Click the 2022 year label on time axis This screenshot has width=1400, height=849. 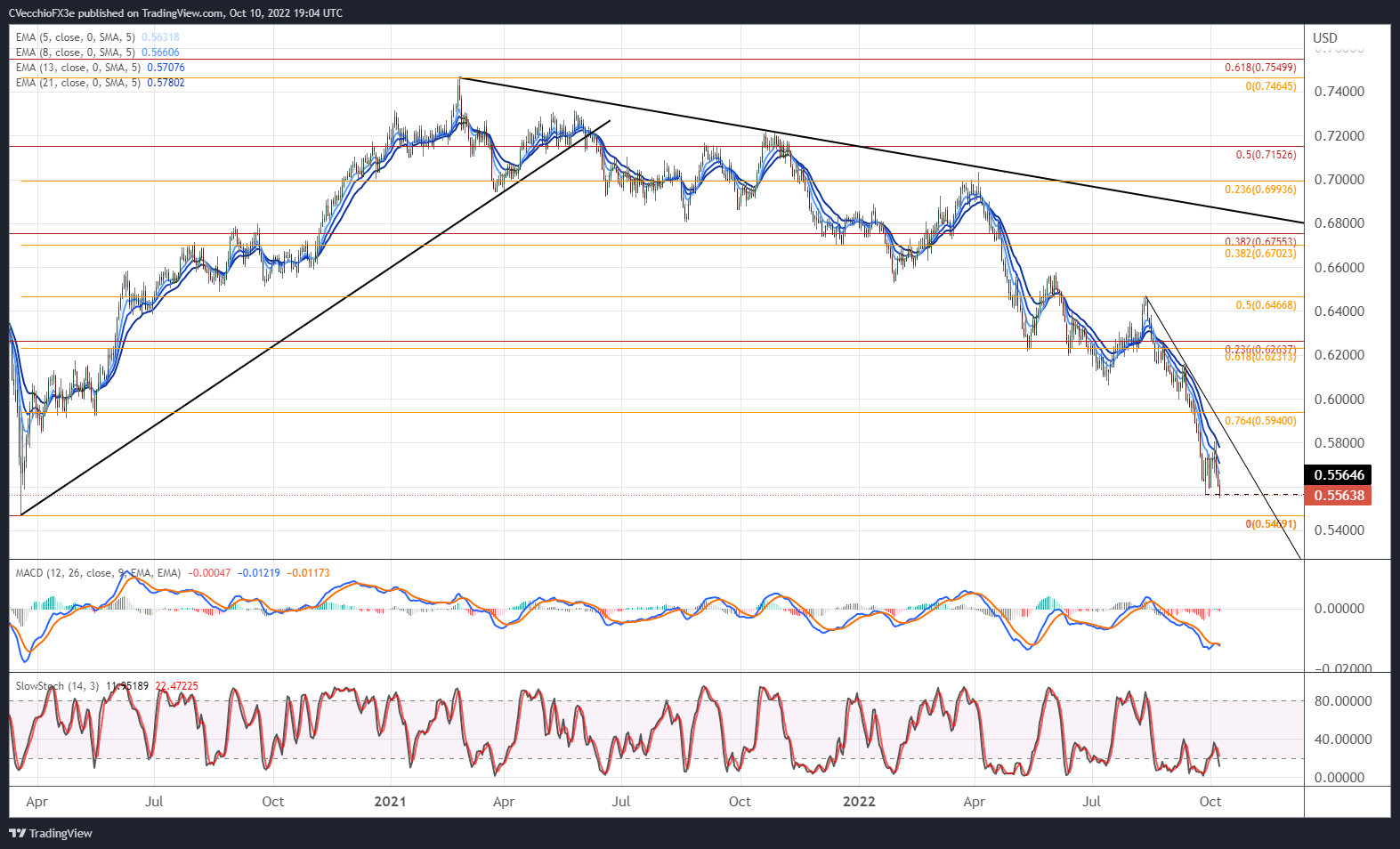click(859, 802)
